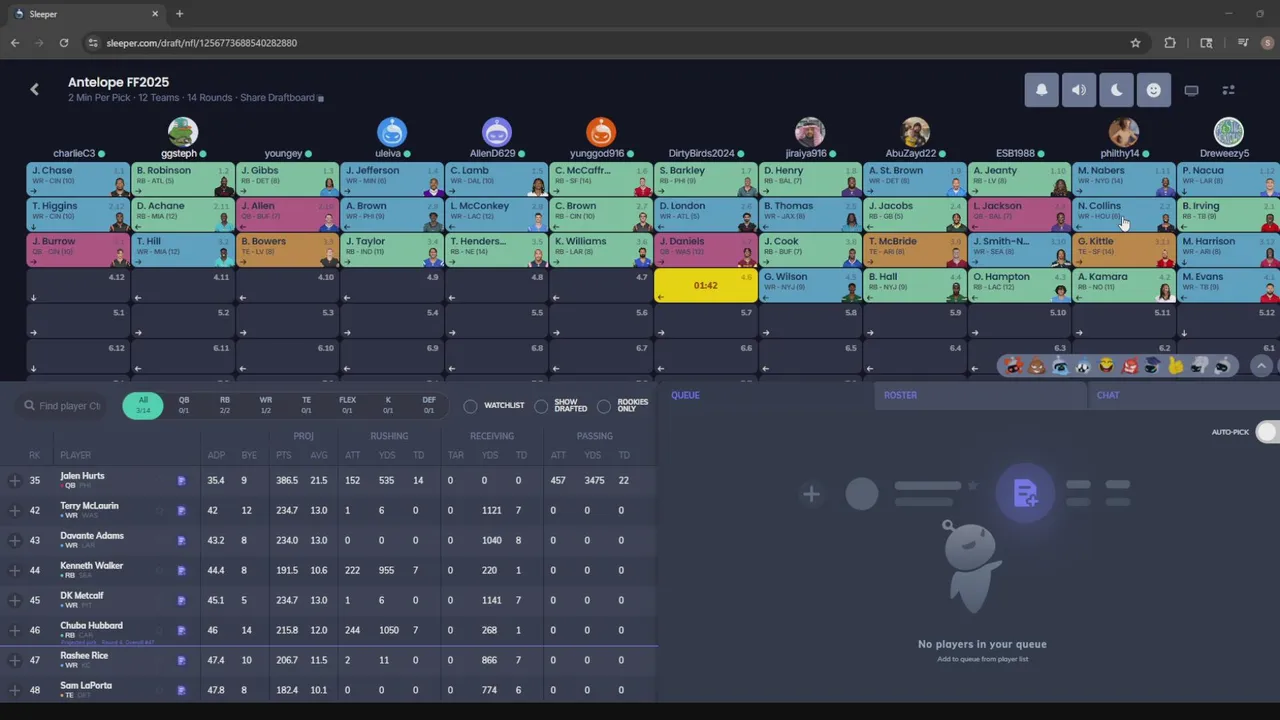
Task: Go back with the left arrow icon
Action: [34, 89]
